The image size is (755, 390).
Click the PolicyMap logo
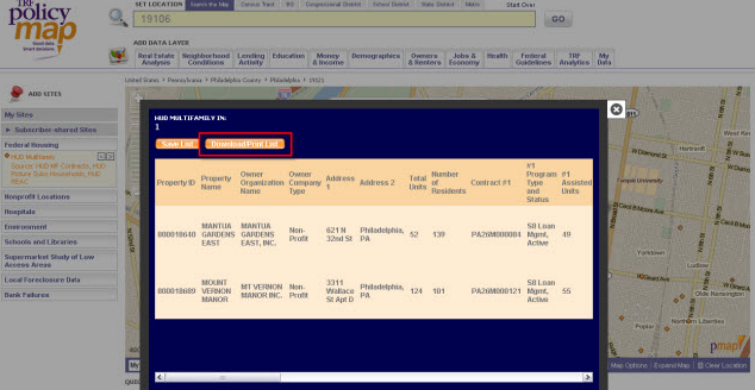(42, 29)
